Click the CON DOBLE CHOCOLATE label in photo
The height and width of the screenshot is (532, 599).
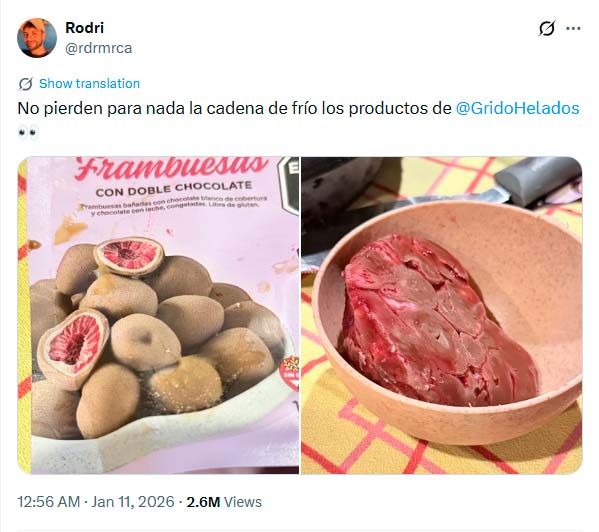(174, 189)
